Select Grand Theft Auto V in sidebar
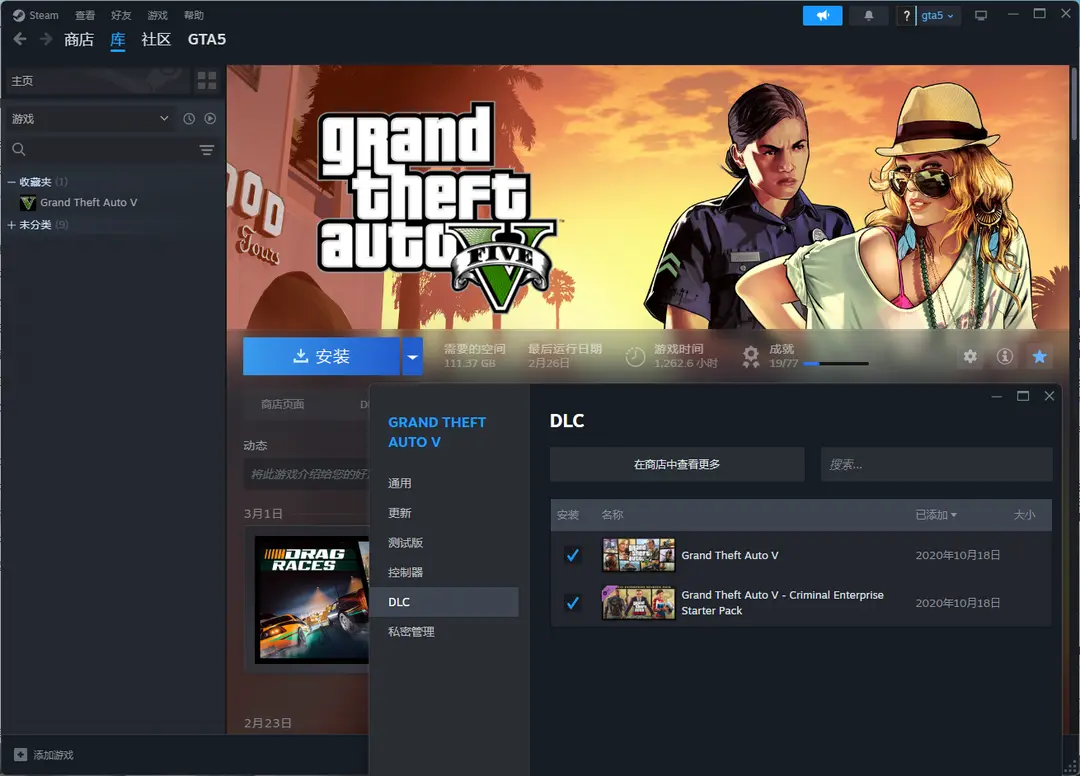This screenshot has height=776, width=1080. (88, 202)
